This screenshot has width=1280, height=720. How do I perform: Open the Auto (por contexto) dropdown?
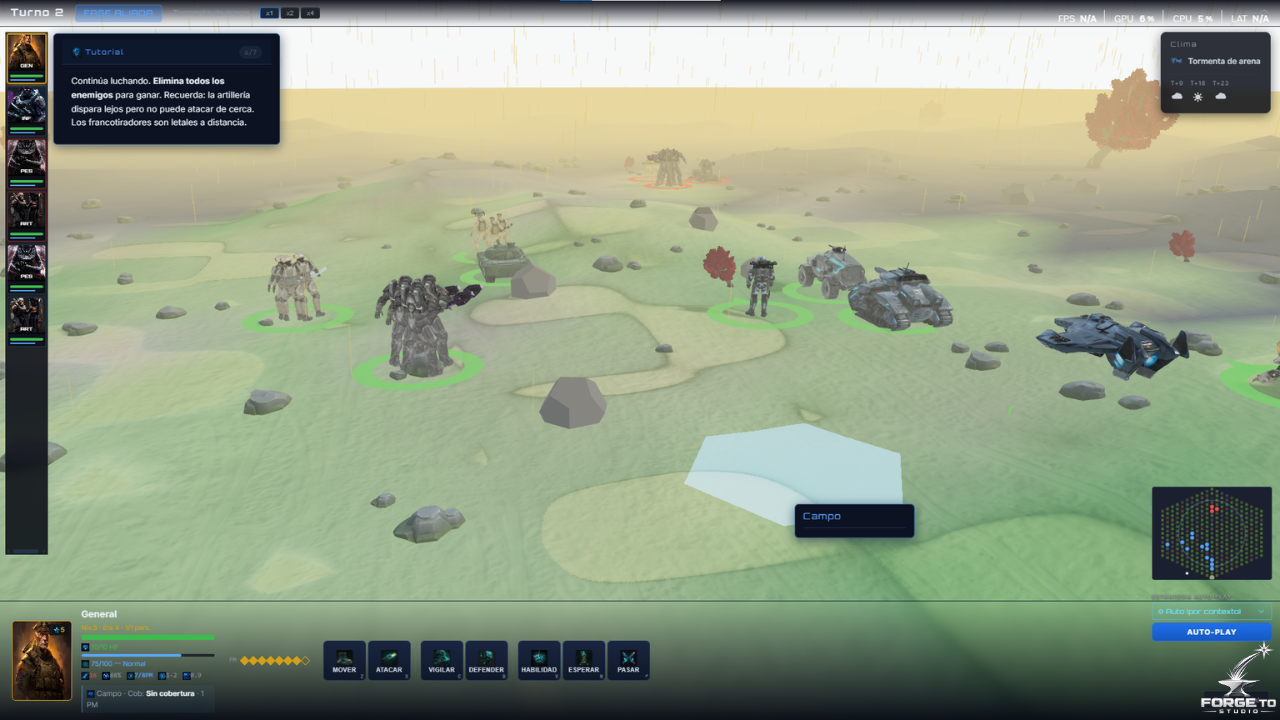pos(1211,611)
